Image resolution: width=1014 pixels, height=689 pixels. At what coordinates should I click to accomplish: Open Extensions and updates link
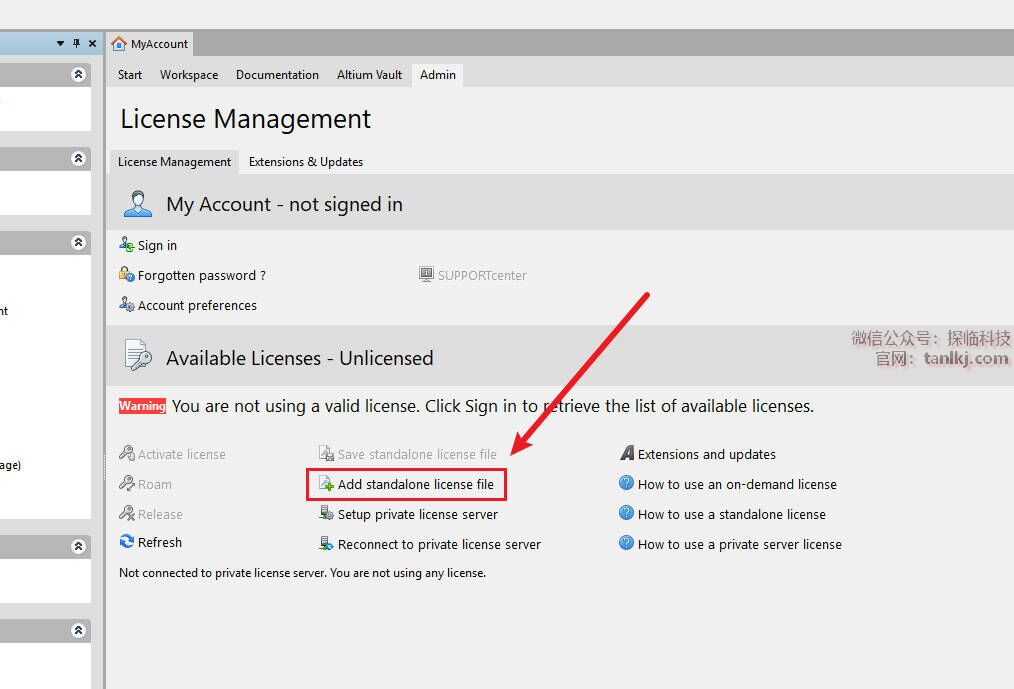click(x=707, y=455)
